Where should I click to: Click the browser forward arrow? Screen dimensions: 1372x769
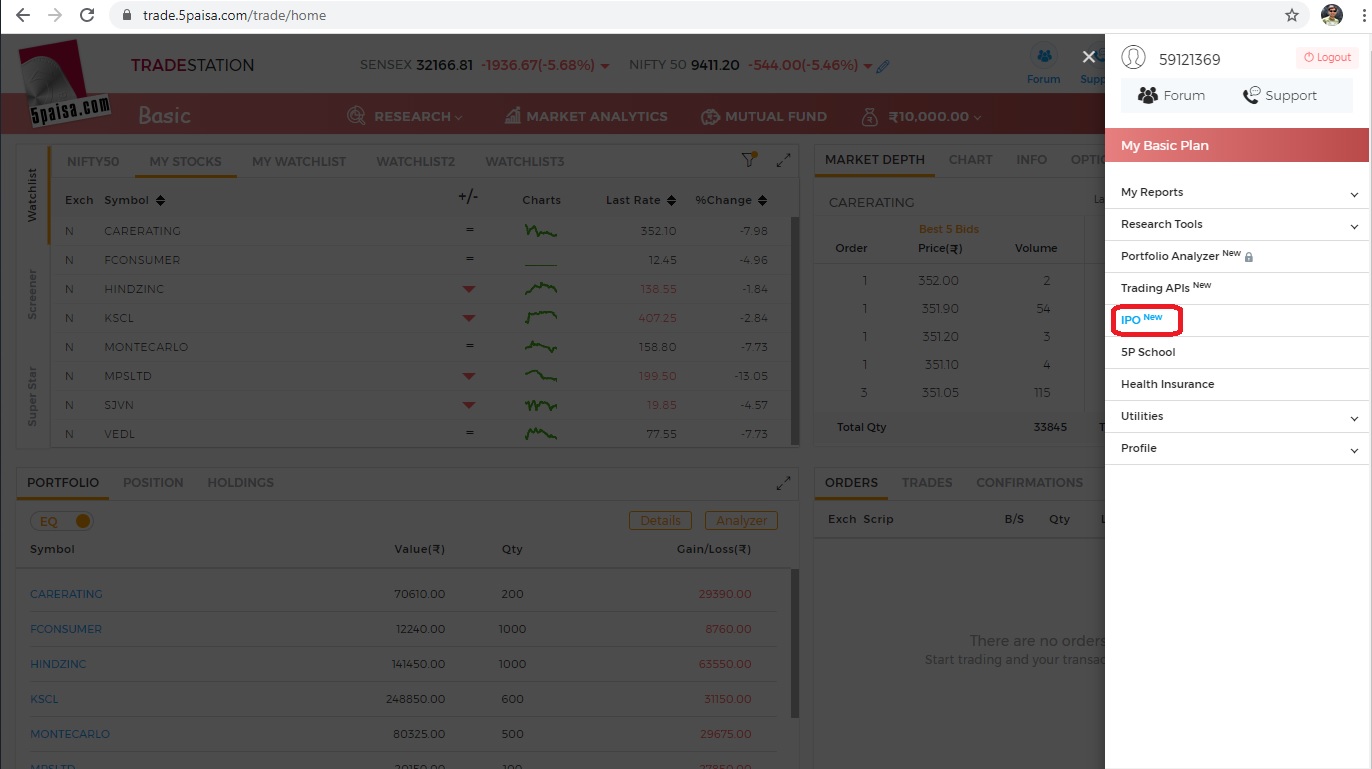(54, 15)
